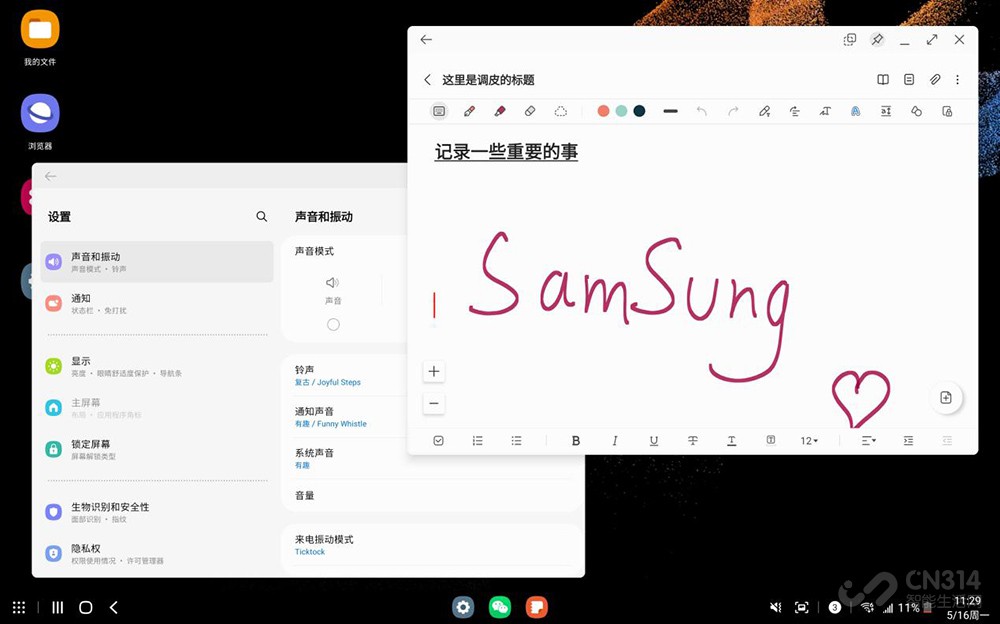Screen dimensions: 1000x624
Task: Insert a checkbox checklist item
Action: pos(438,441)
